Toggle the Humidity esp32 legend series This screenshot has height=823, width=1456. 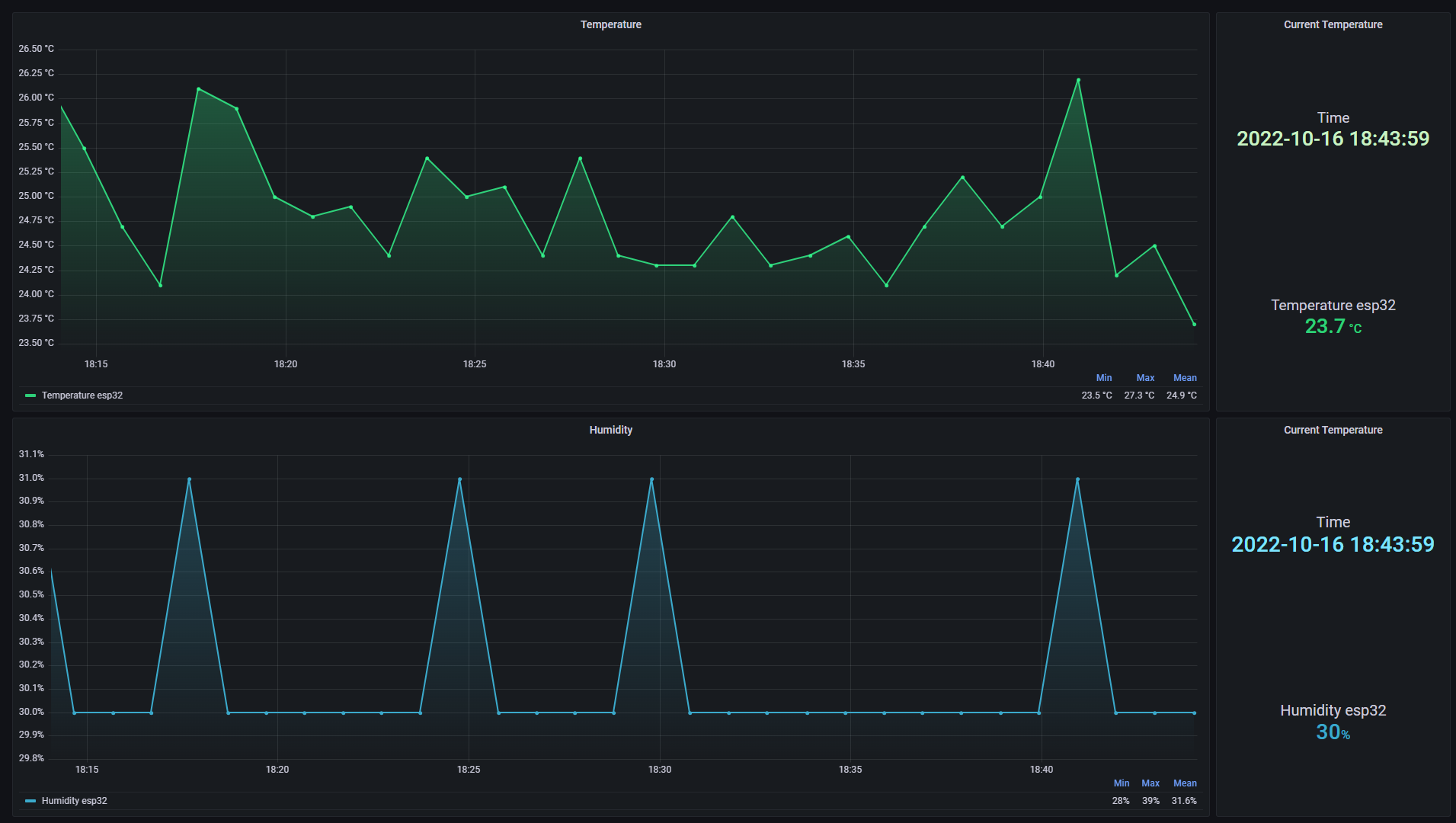74,801
